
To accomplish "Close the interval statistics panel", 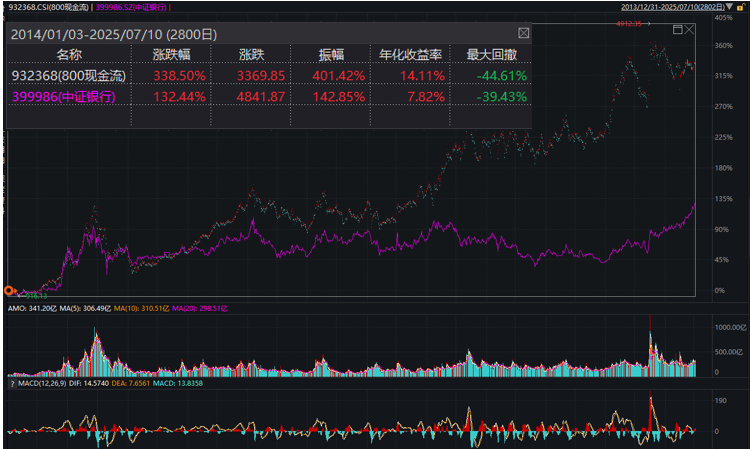I will tap(523, 33).
